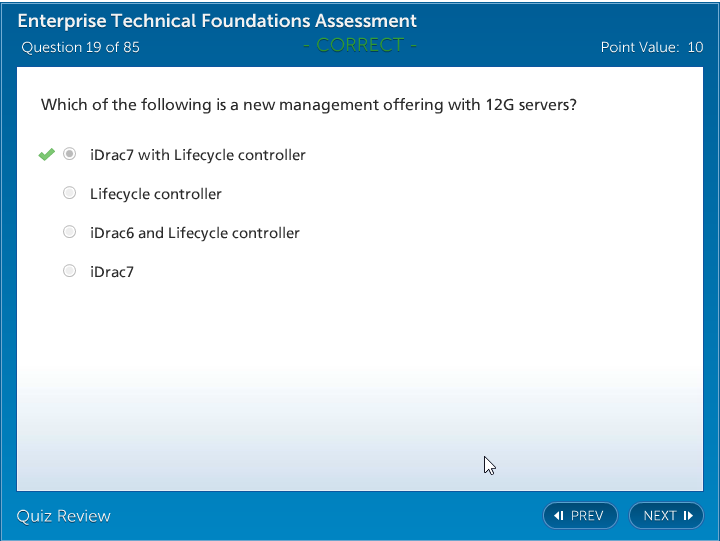Image resolution: width=720 pixels, height=541 pixels.
Task: Go back with the PREV button
Action: [580, 516]
